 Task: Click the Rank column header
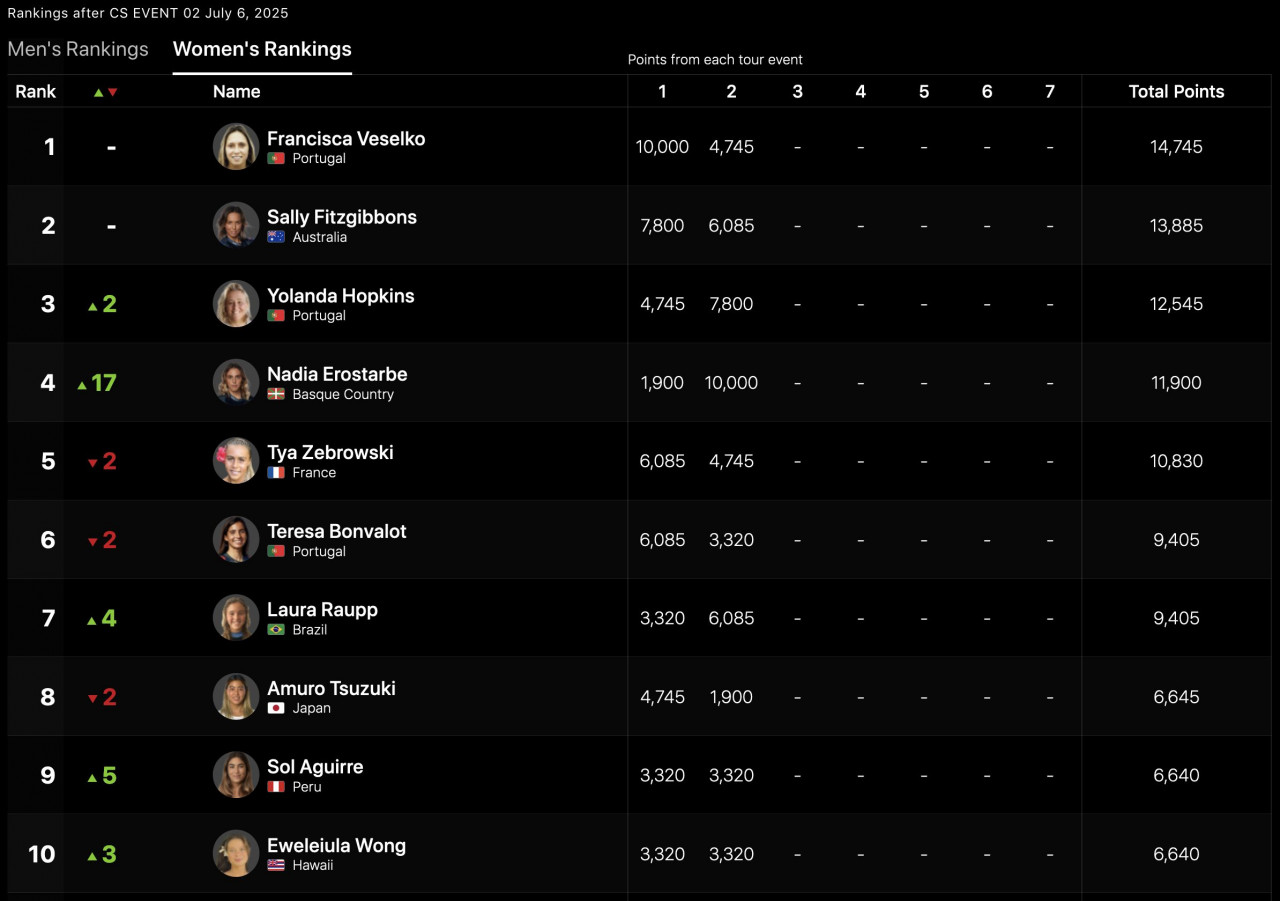(36, 91)
